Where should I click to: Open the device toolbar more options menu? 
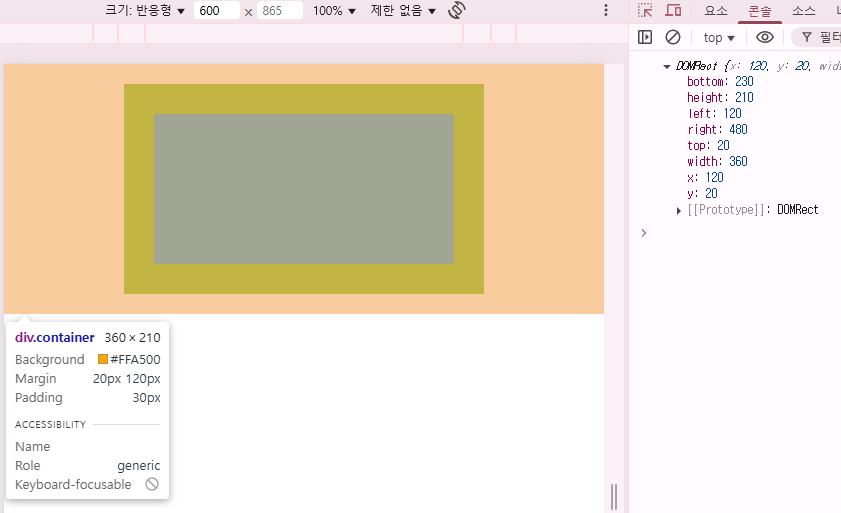point(606,10)
